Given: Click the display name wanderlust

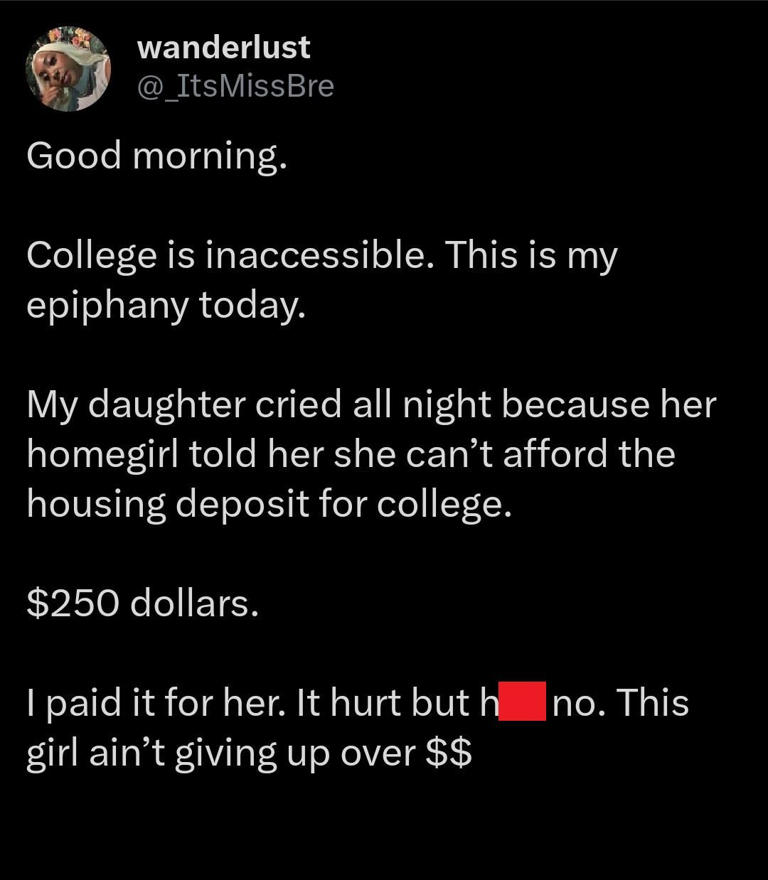Looking at the screenshot, I should [x=223, y=46].
